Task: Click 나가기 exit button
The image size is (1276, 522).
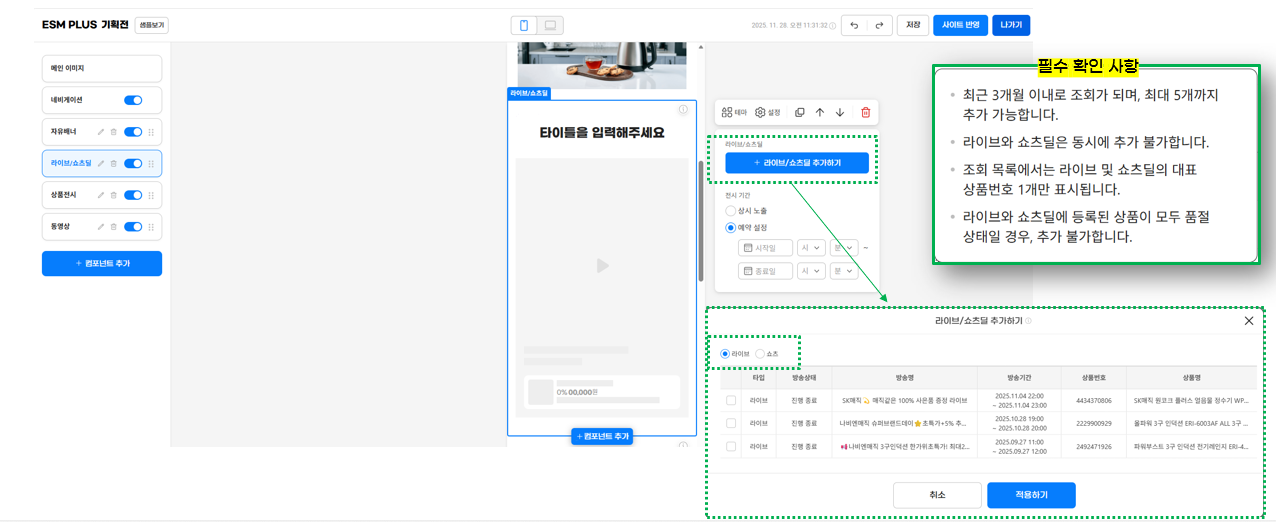Action: click(1011, 25)
